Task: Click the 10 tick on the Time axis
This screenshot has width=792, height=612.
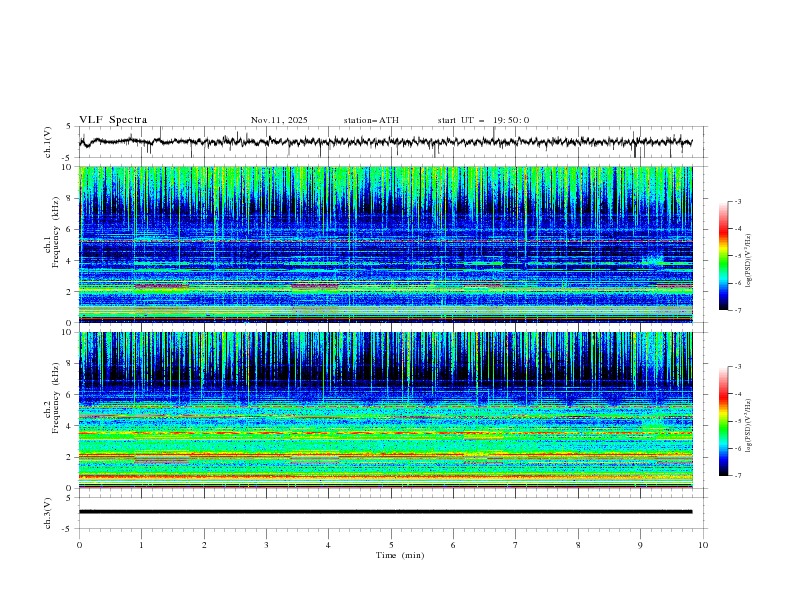Action: coord(703,544)
